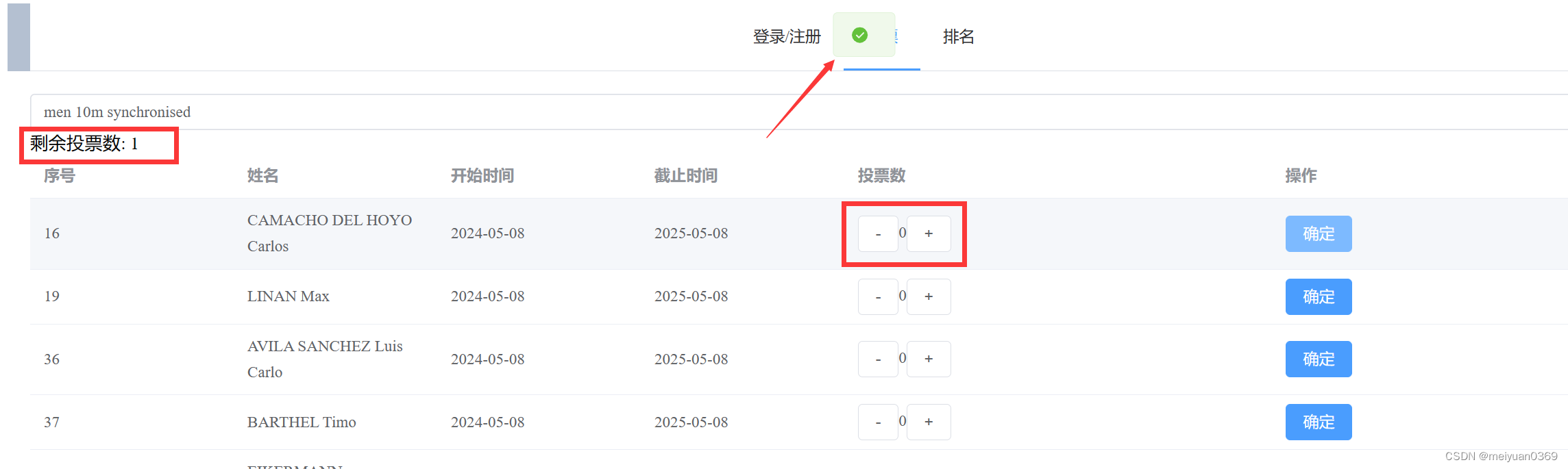The width and height of the screenshot is (1568, 469).
Task: Decrease votes for LINAN Max
Action: point(878,296)
